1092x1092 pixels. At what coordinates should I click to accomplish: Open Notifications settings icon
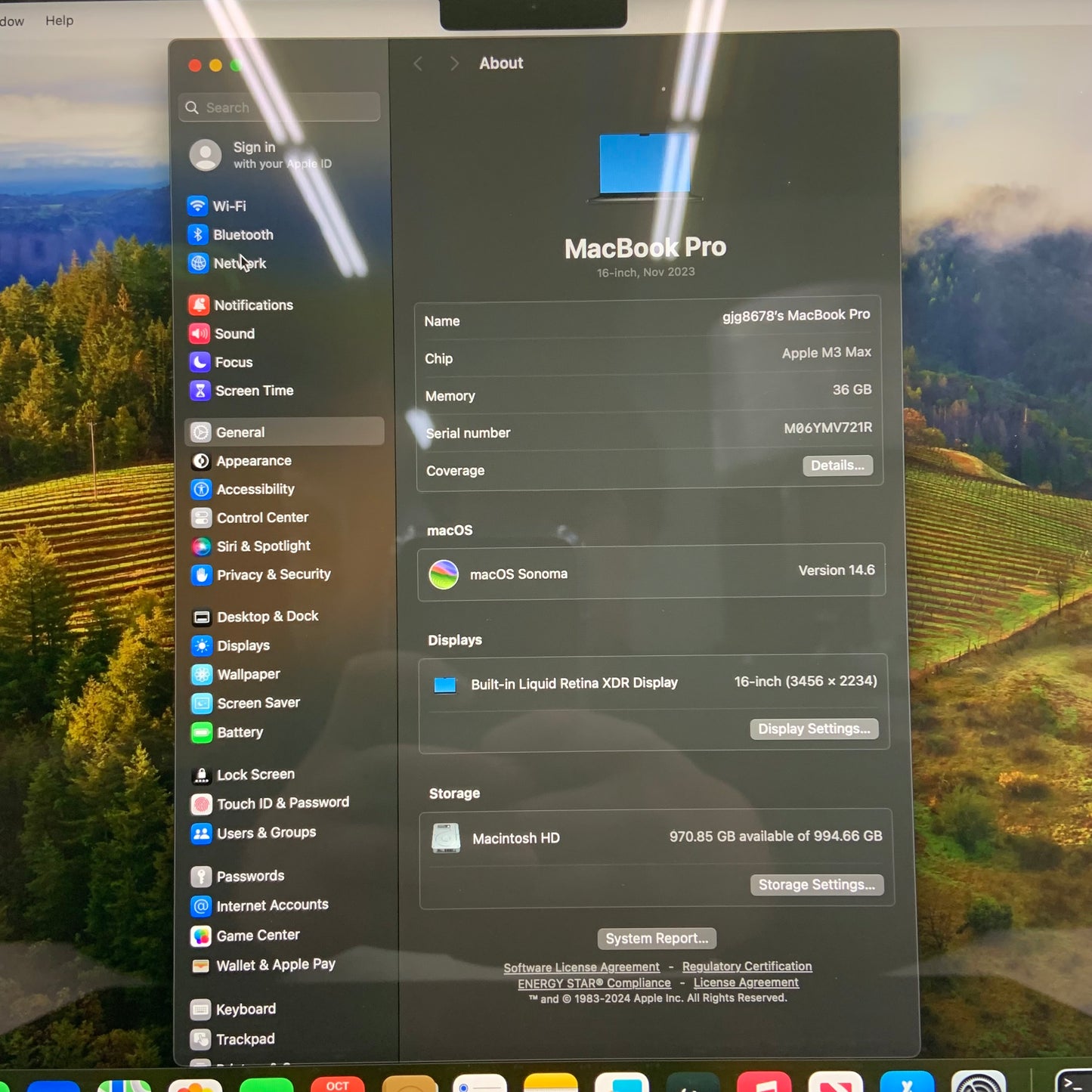(199, 305)
